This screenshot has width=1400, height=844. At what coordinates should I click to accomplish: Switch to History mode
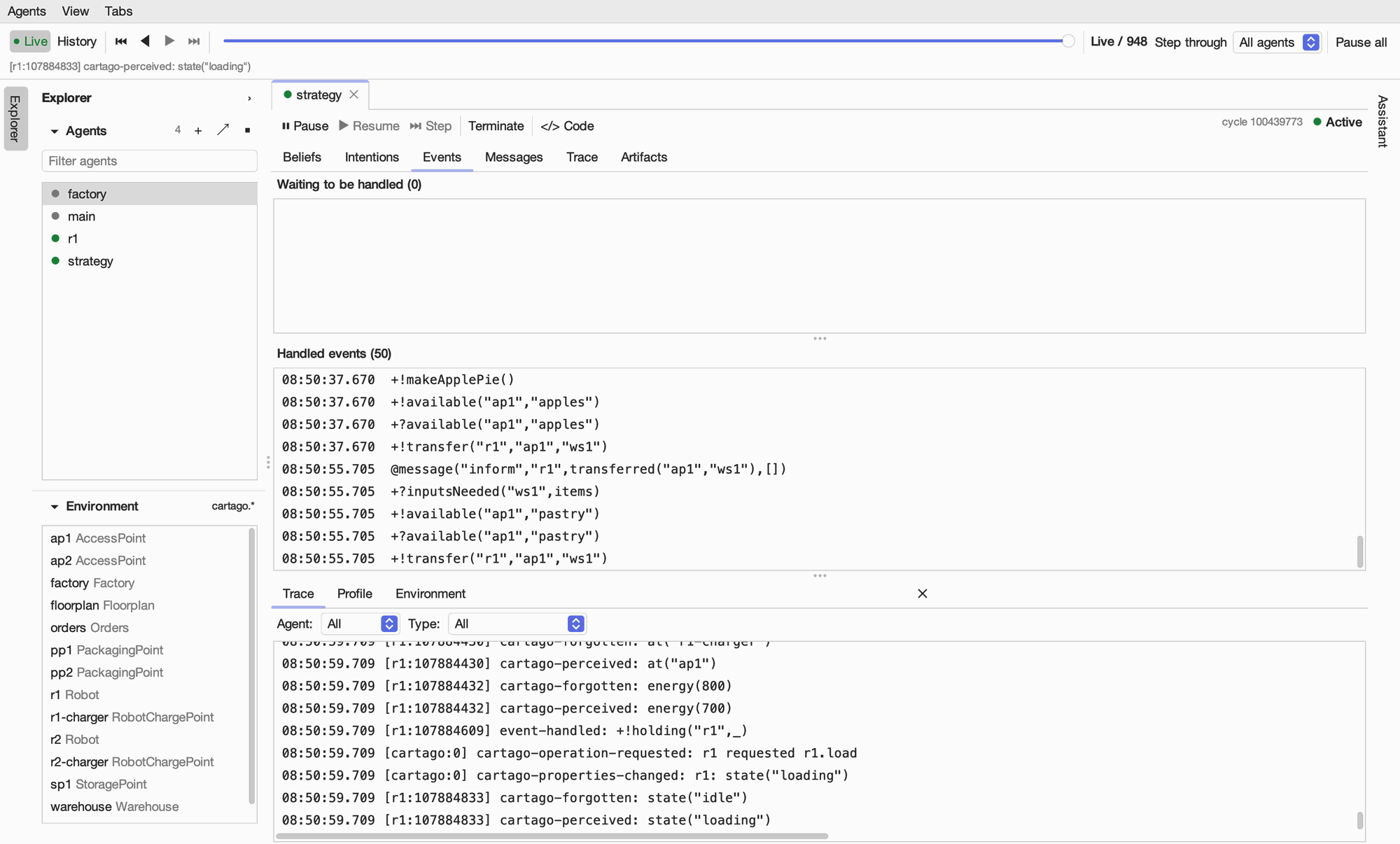coord(77,41)
